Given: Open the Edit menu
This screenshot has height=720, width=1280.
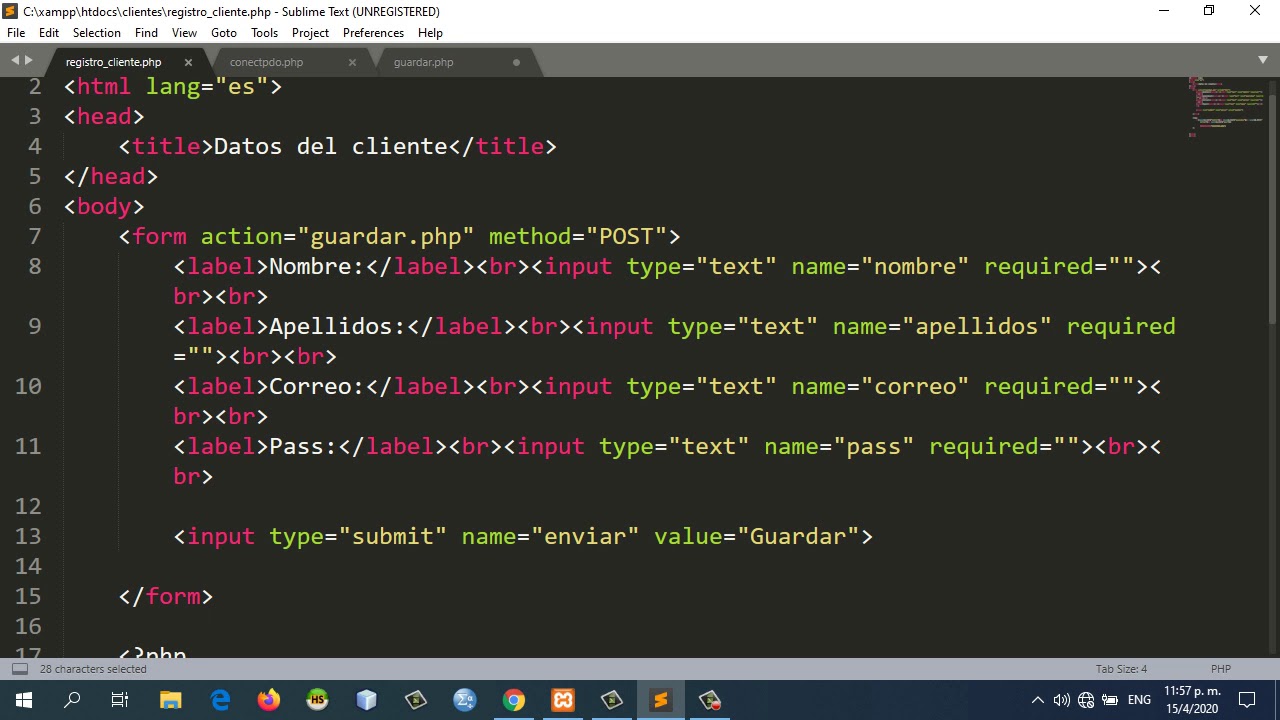Looking at the screenshot, I should point(49,33).
